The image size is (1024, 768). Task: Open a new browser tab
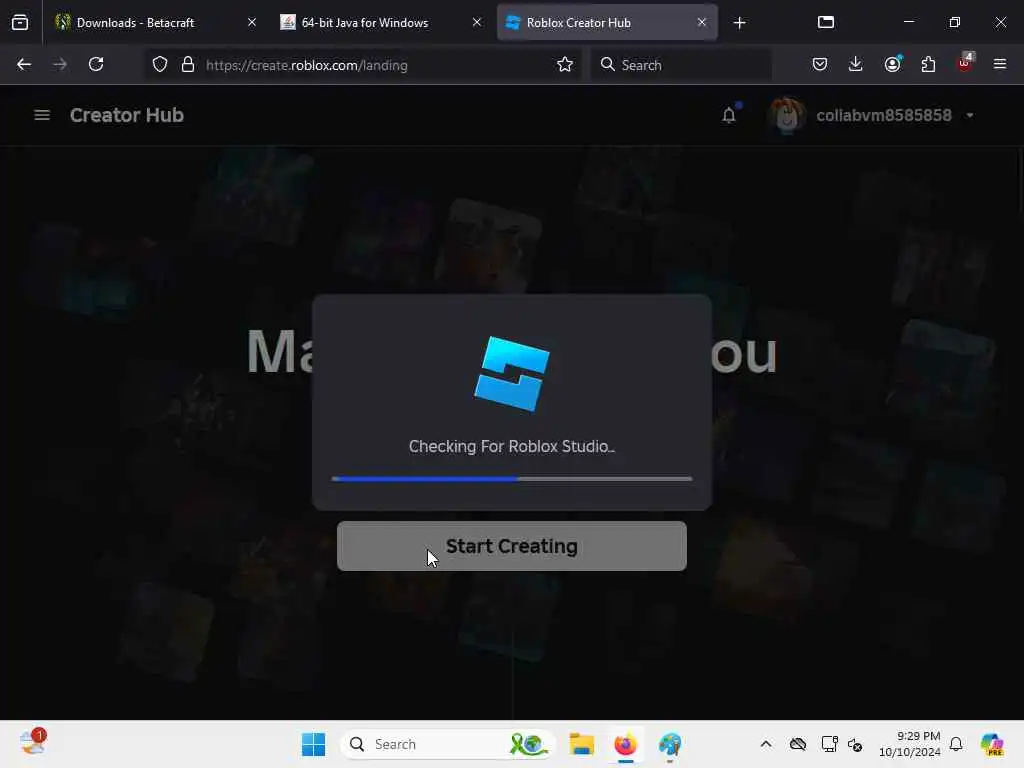click(x=739, y=23)
